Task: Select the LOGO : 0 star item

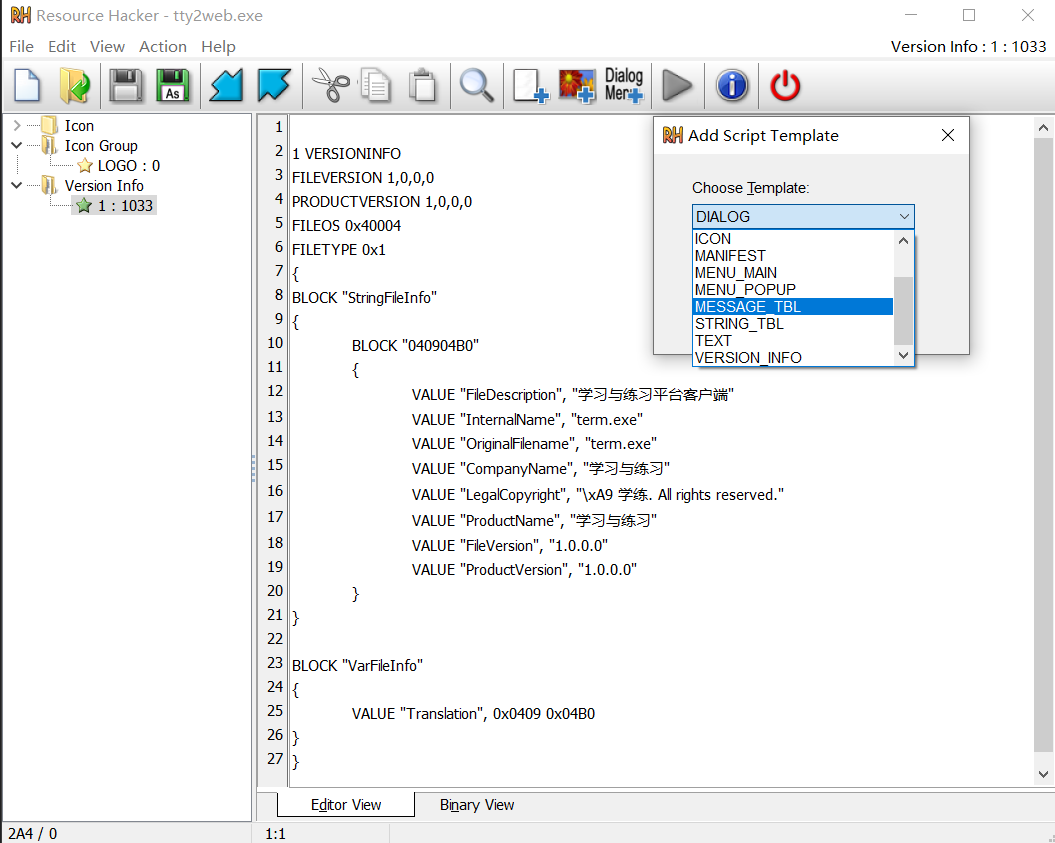Action: 128,166
